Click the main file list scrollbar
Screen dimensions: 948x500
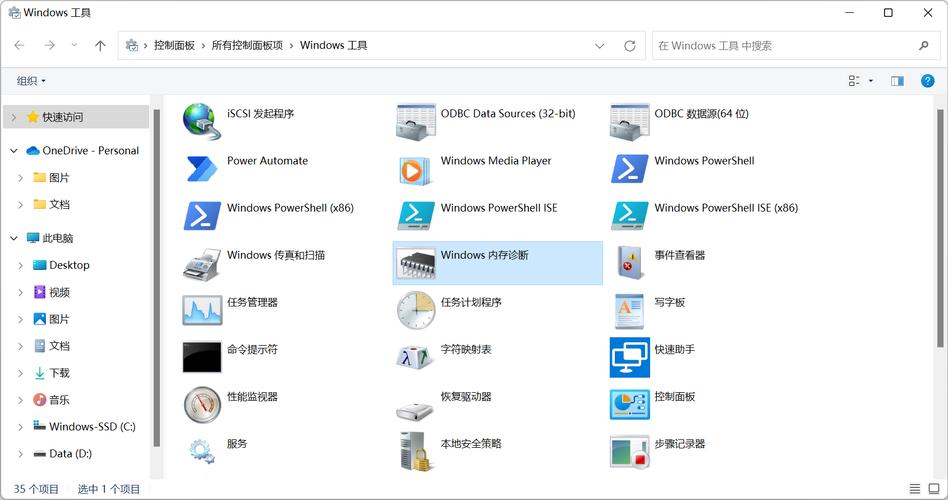940,228
